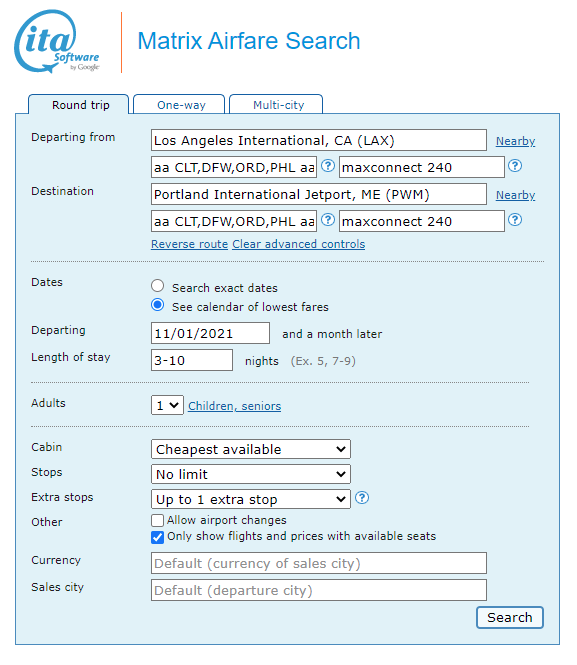Screen dimensions: 577x665
Task: Enable Allow airport changes checkbox
Action: coord(157,520)
